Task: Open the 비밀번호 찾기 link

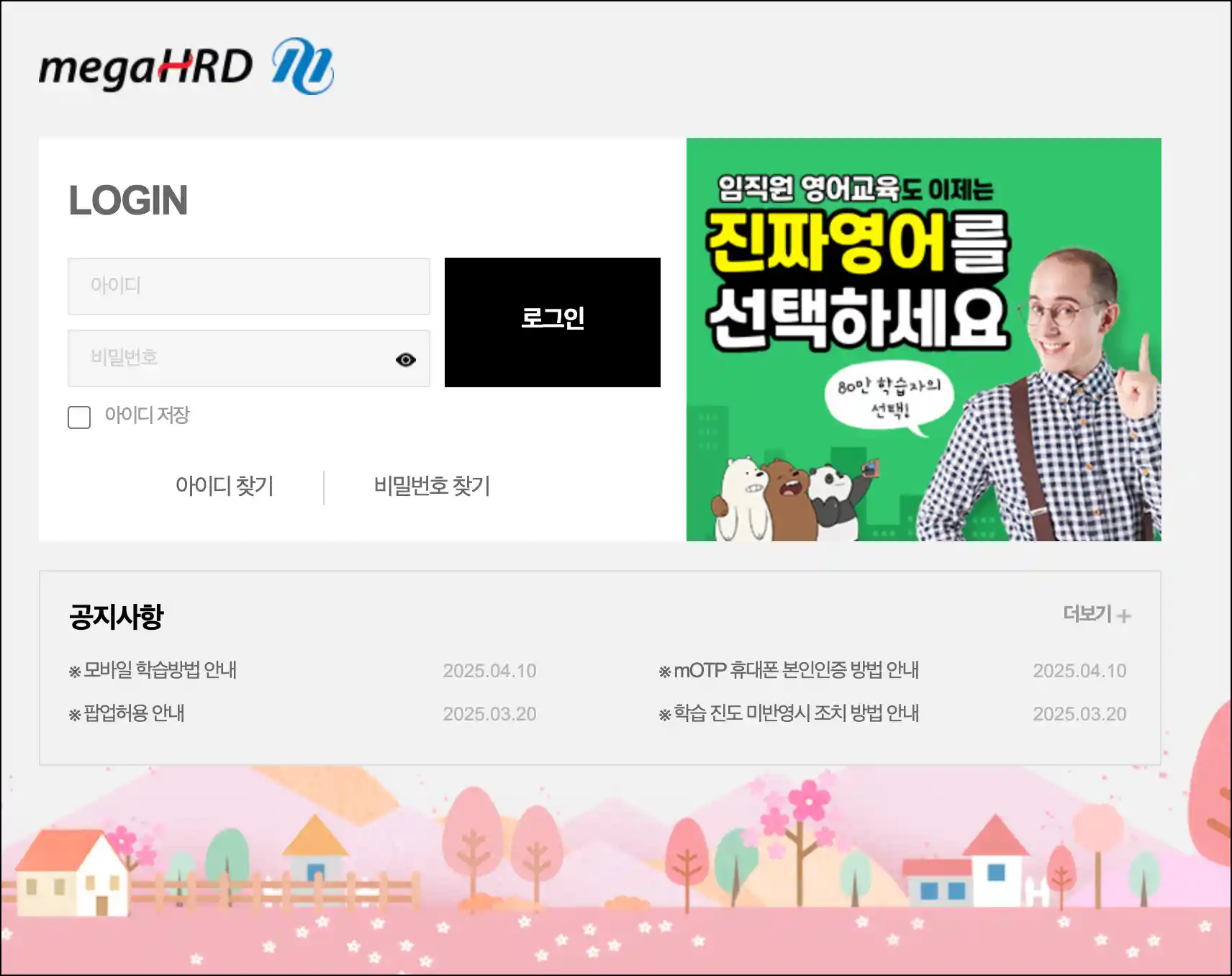Action: tap(432, 486)
